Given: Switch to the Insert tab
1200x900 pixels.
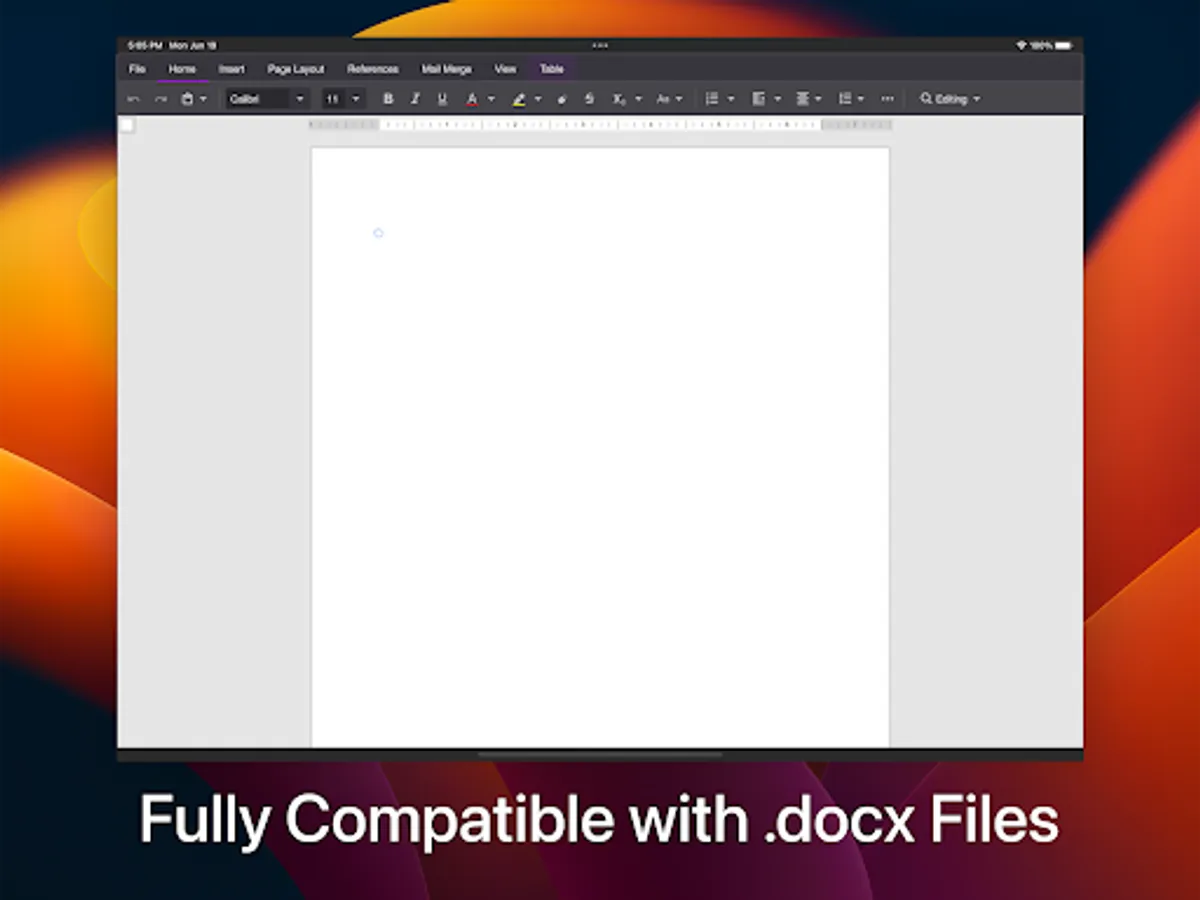Looking at the screenshot, I should [x=231, y=69].
